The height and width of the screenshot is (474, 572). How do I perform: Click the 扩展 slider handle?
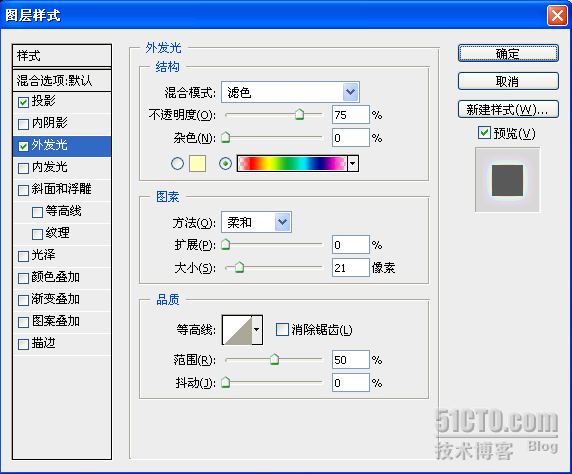(x=226, y=244)
